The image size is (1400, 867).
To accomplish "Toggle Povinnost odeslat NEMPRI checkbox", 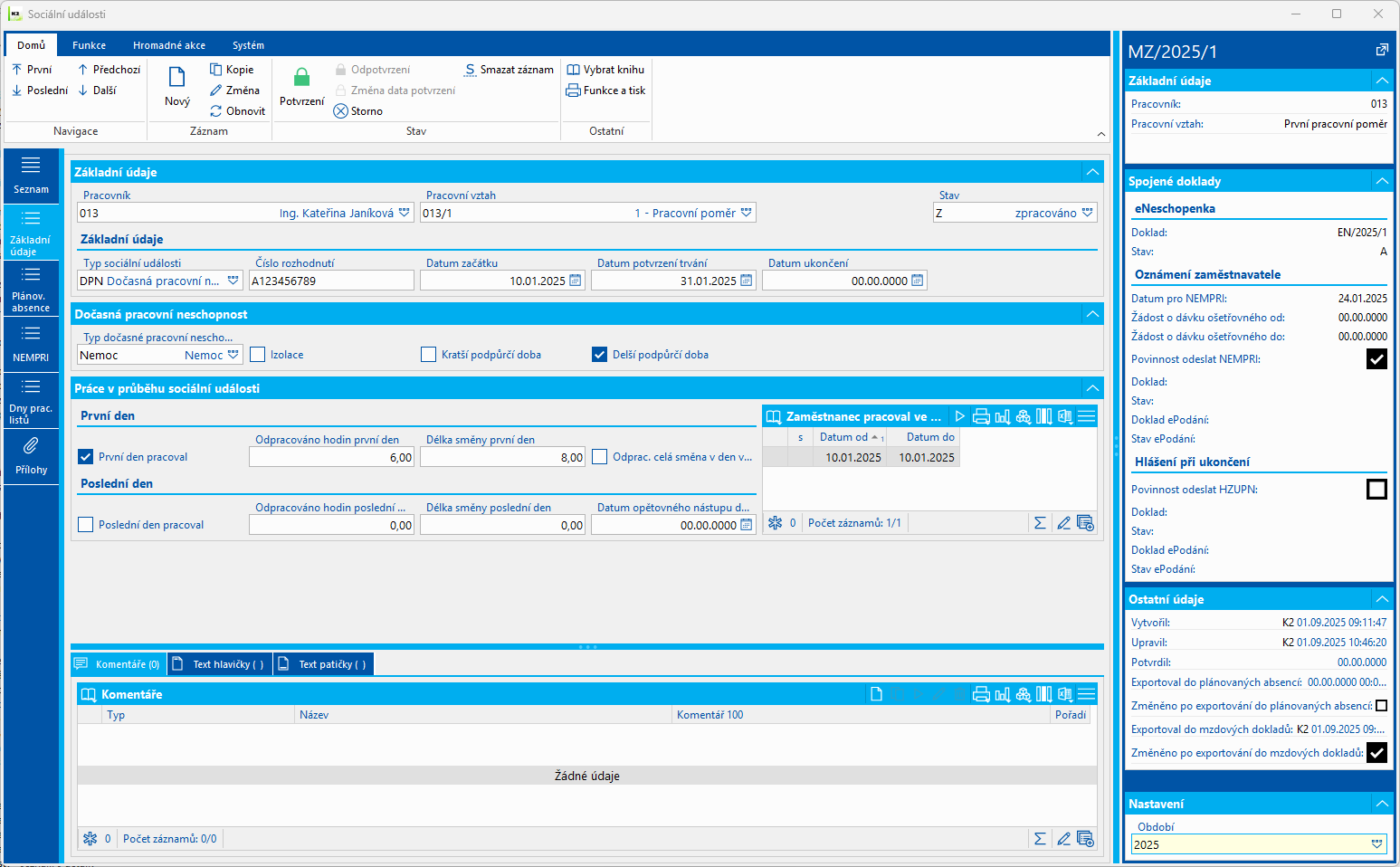I will coord(1376,359).
